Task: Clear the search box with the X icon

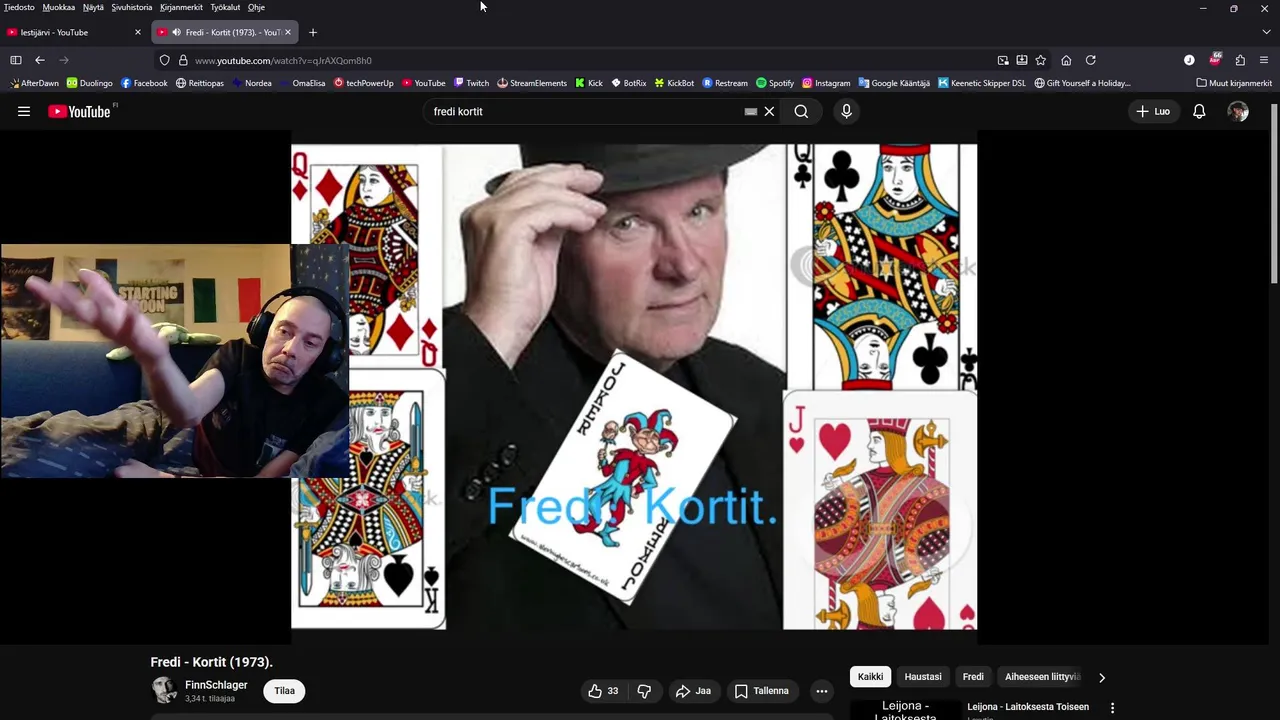Action: 769,111
